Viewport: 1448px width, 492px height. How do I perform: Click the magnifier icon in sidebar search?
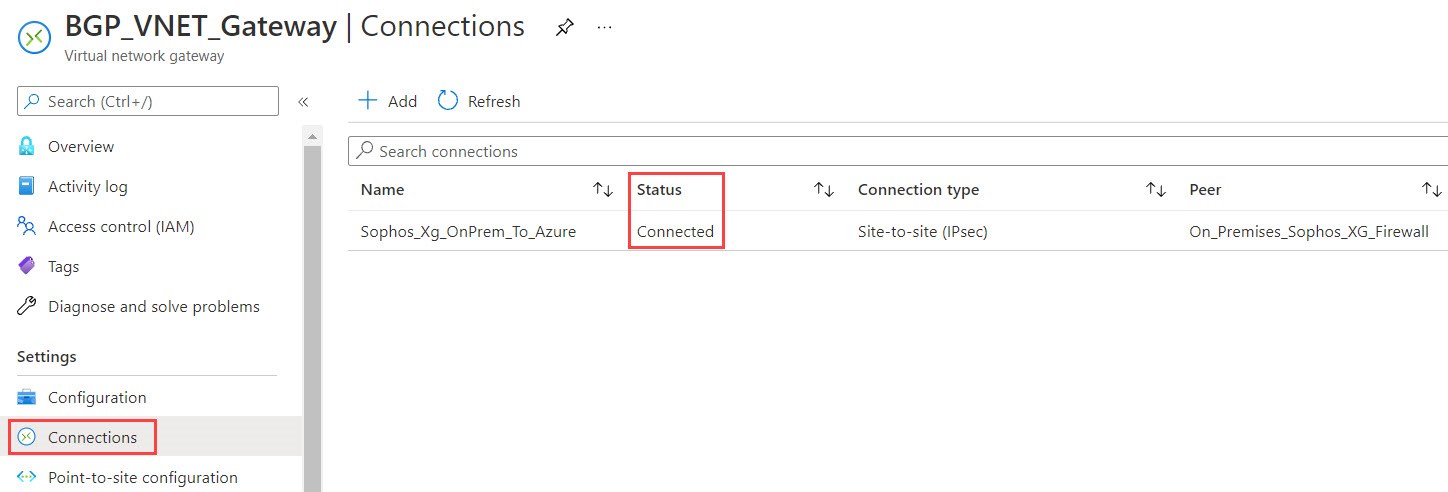tap(33, 101)
